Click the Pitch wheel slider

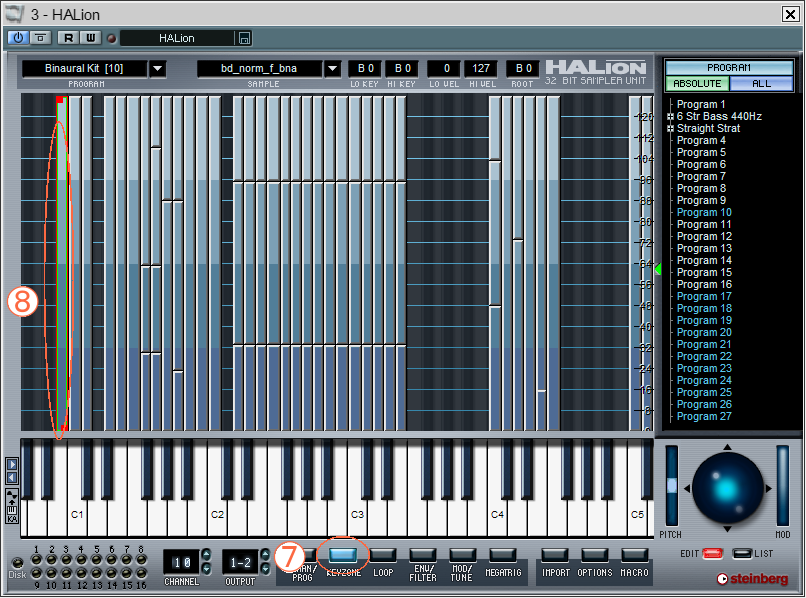[671, 487]
